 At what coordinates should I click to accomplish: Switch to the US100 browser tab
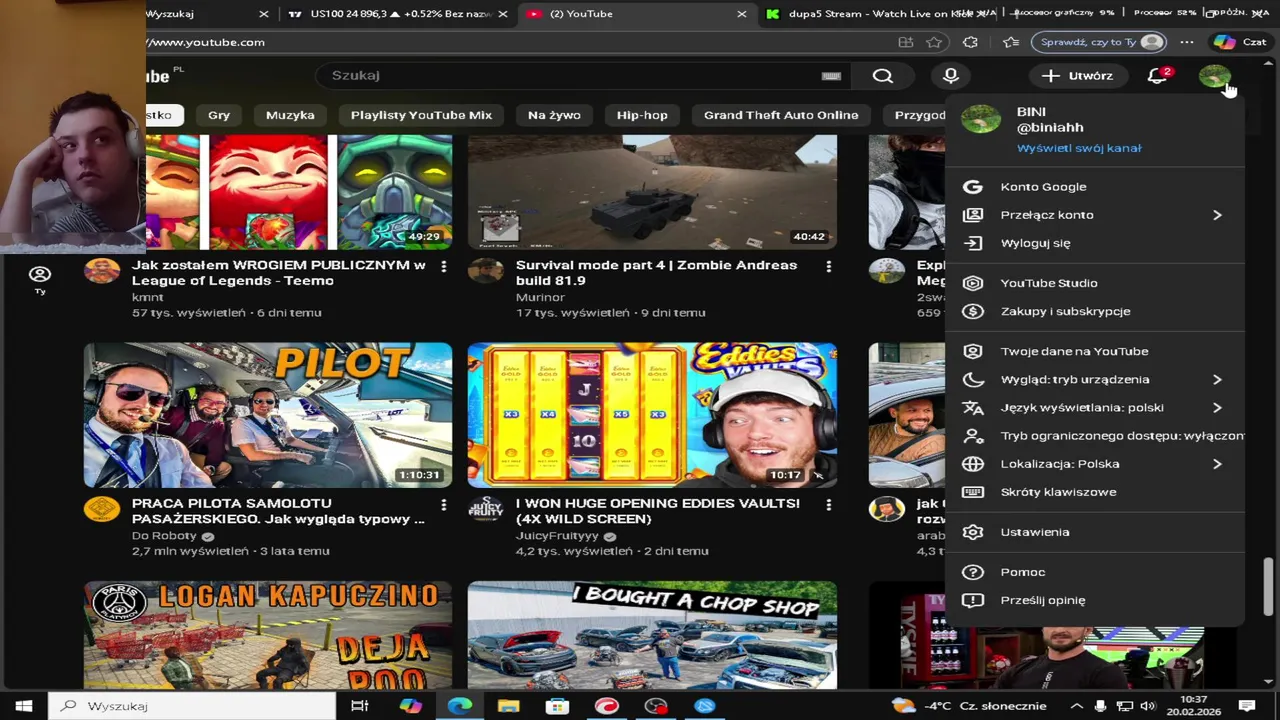(398, 14)
